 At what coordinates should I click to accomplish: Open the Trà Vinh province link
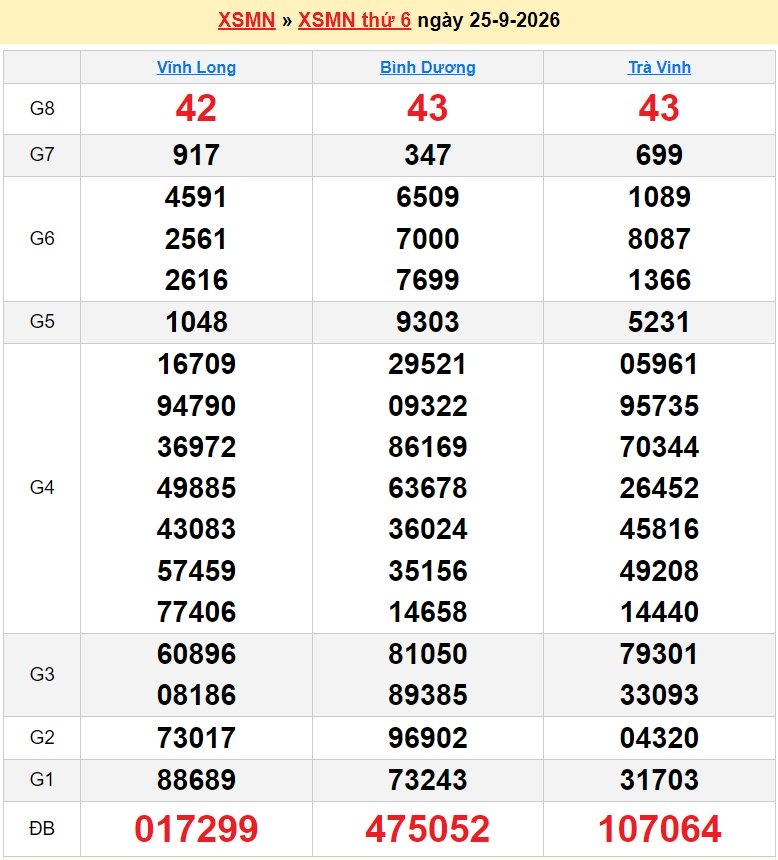click(x=659, y=67)
